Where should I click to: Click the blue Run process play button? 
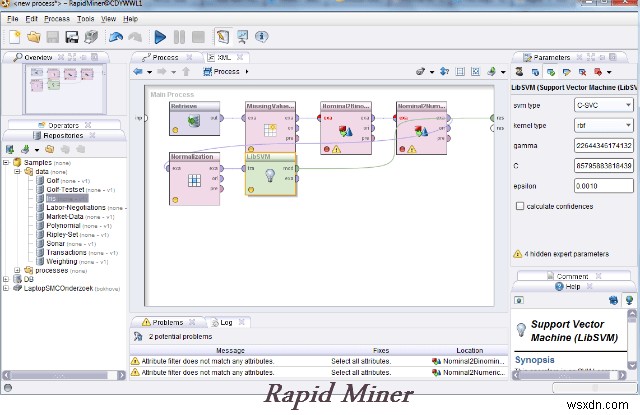coord(159,37)
